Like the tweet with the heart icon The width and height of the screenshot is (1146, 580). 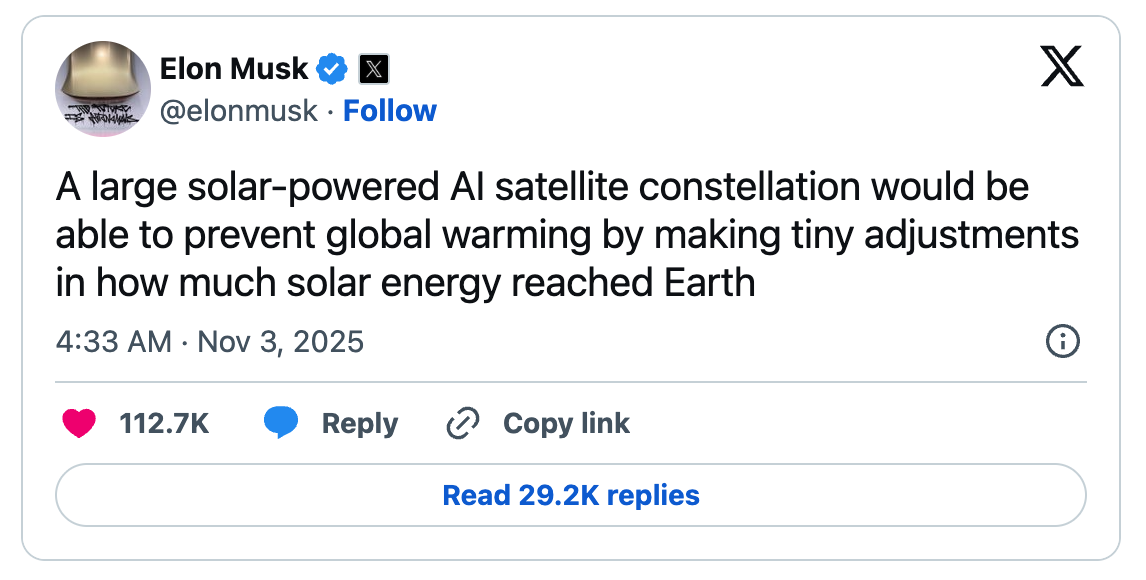[79, 424]
